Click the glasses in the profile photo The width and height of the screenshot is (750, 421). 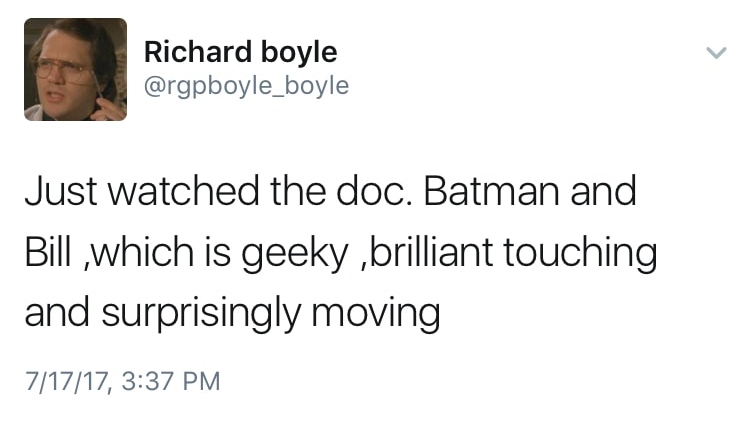point(62,70)
